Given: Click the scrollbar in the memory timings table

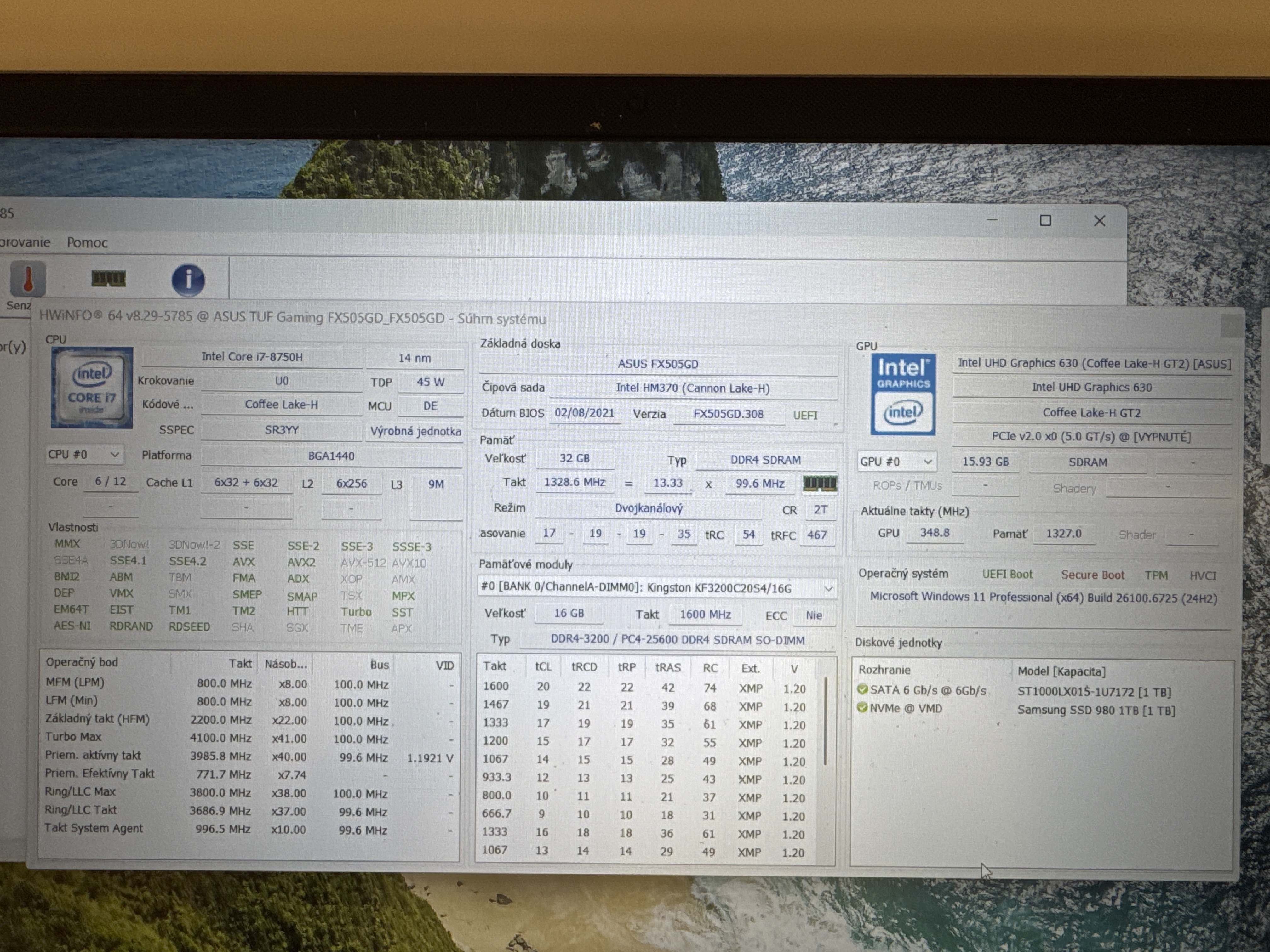Looking at the screenshot, I should (826, 721).
